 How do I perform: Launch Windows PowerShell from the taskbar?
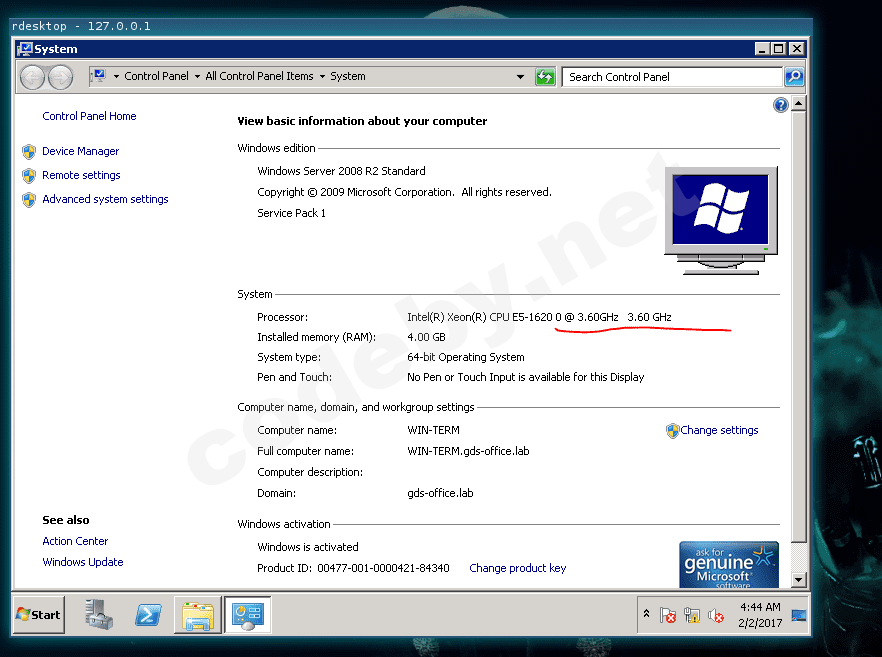click(149, 615)
